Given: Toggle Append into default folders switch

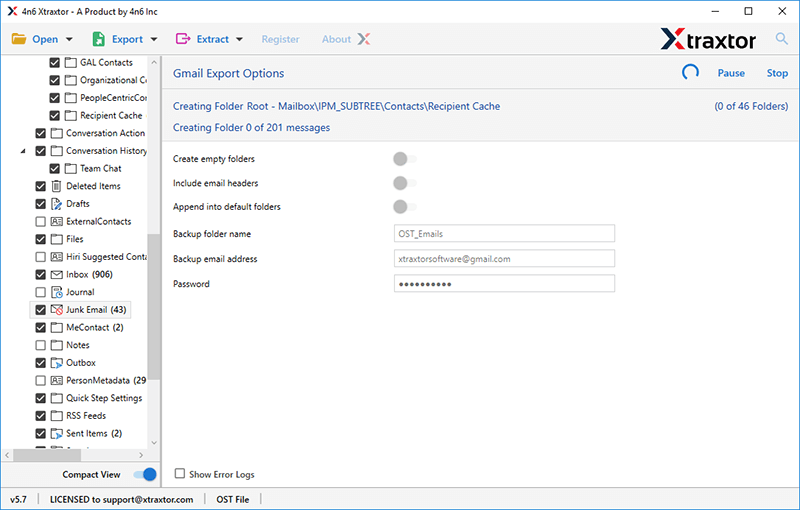Looking at the screenshot, I should pos(405,207).
